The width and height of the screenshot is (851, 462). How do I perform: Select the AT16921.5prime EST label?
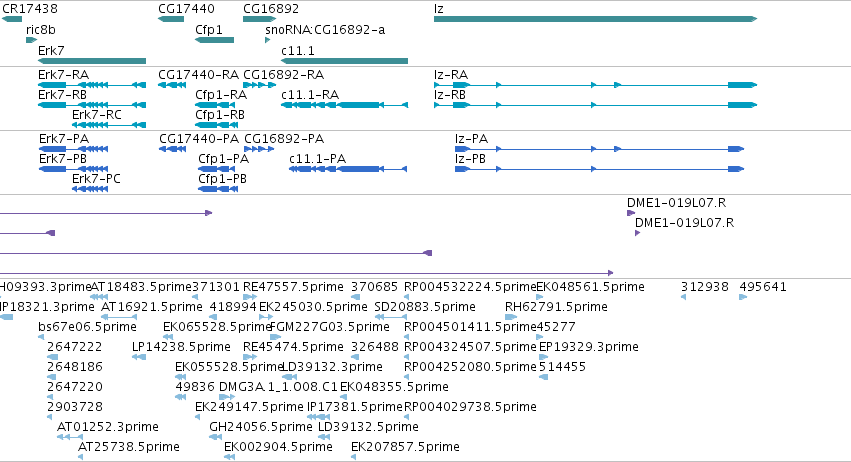(x=152, y=307)
